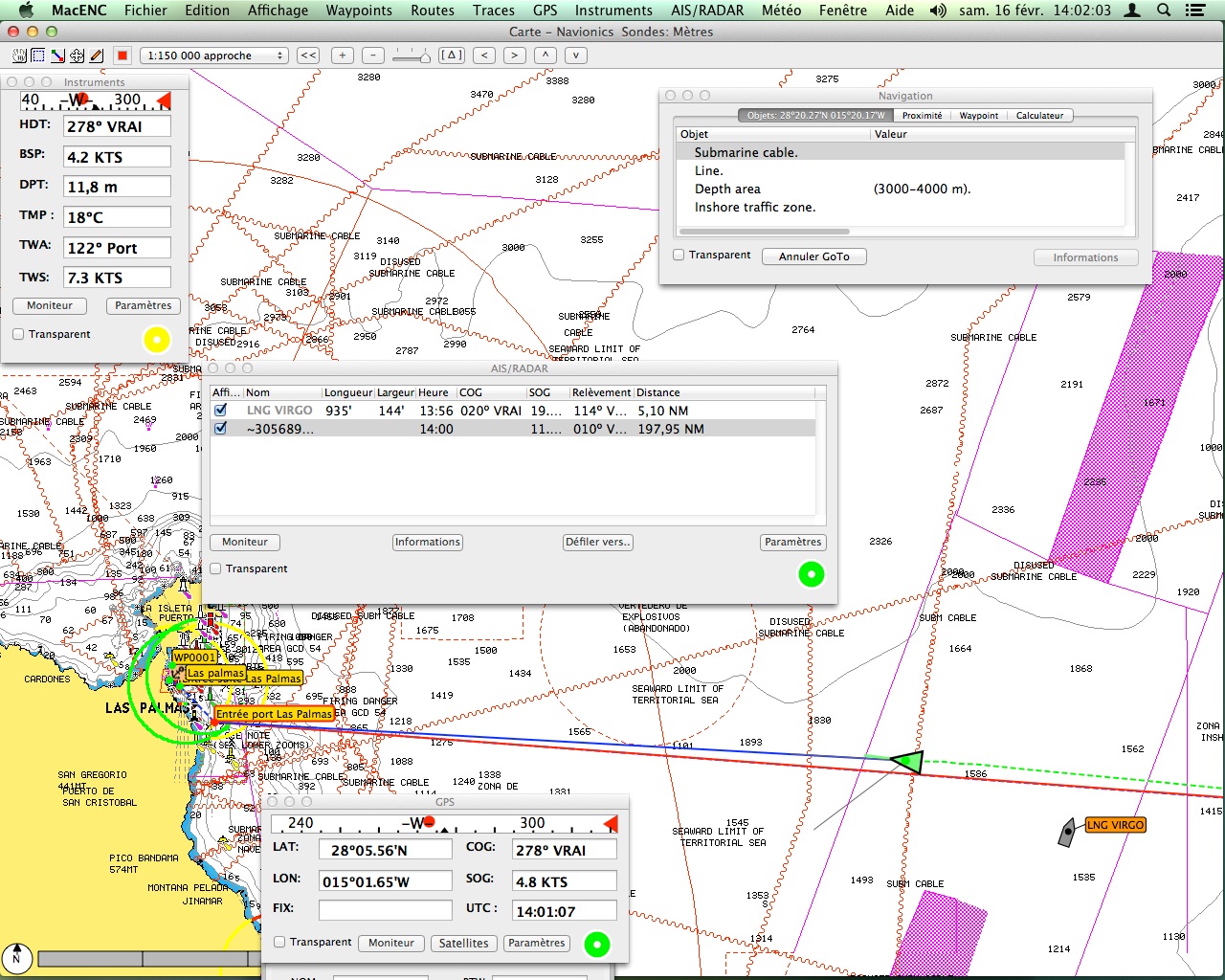Viewport: 1225px width, 980px height.
Task: Click the north compass N icon
Action: pos(16,957)
